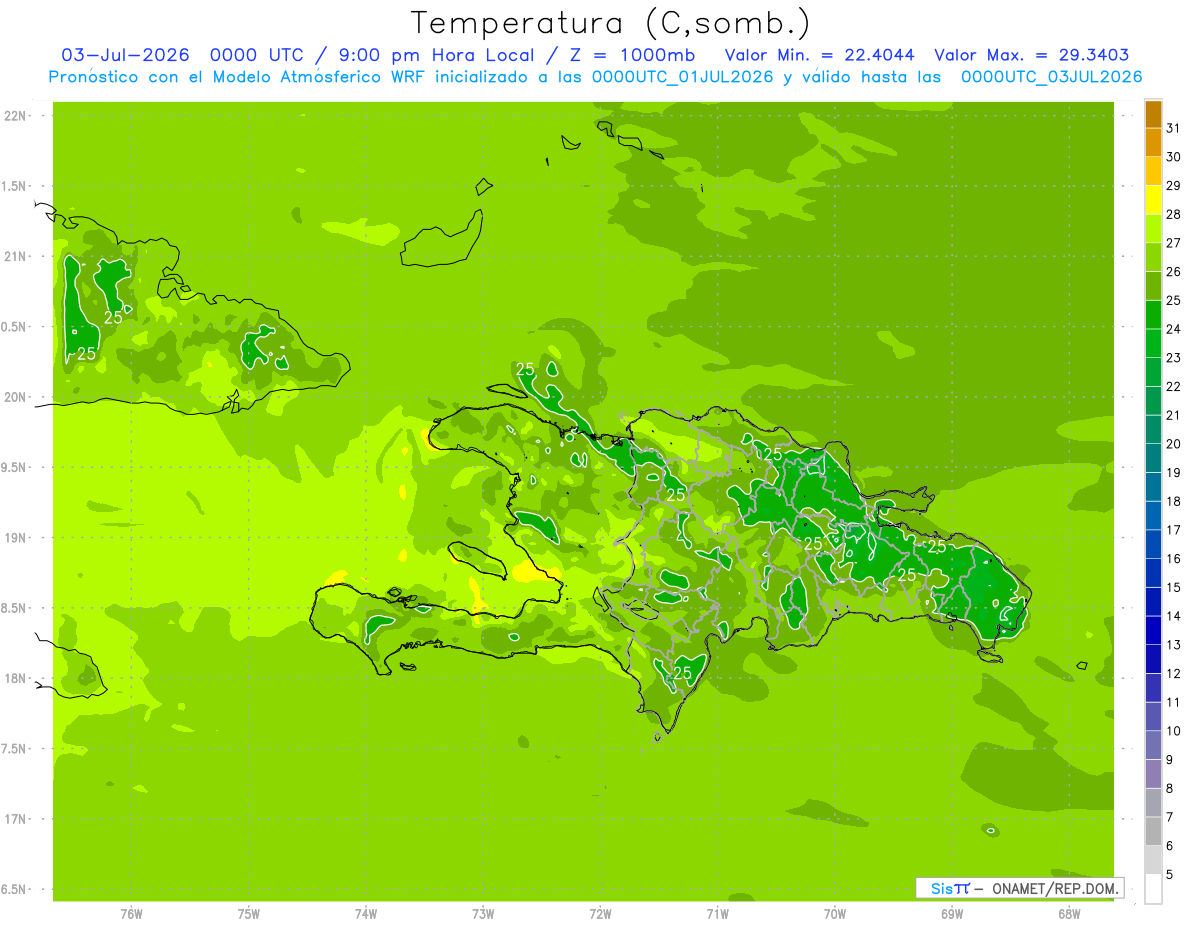
Task: Pick the light gray swatch between 5 and 6
Action: pyautogui.click(x=1154, y=861)
